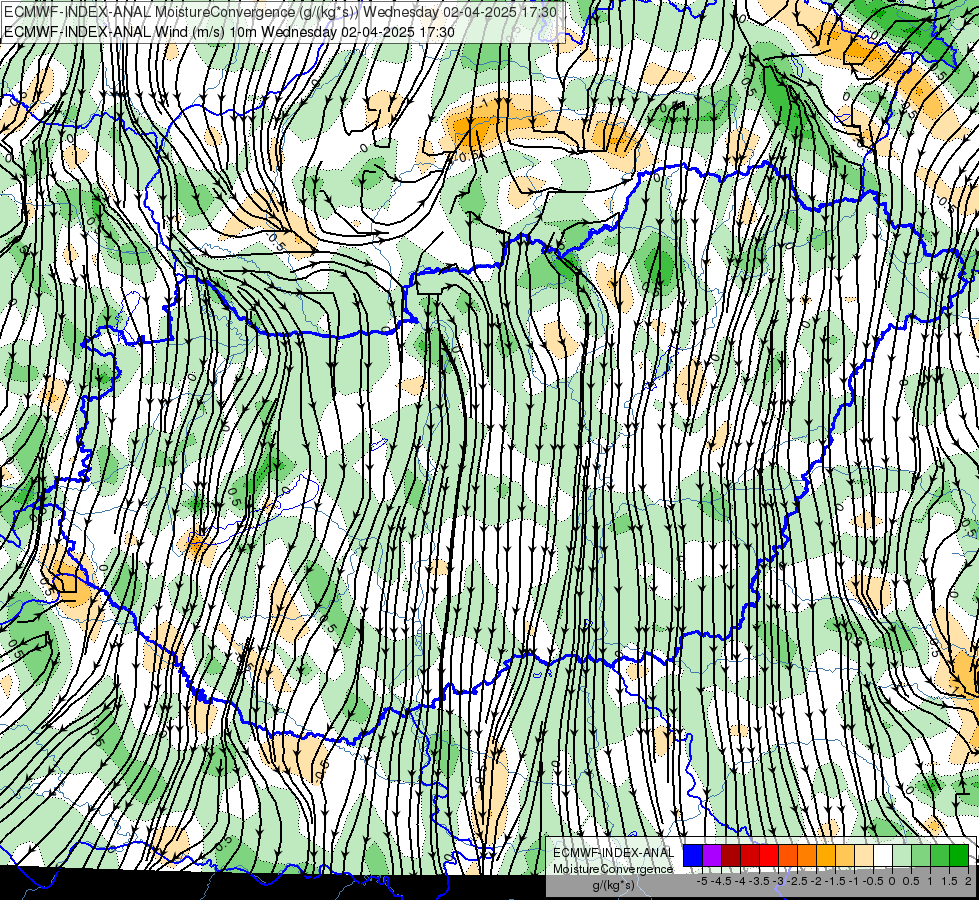Click the MoistureConvergence label in the legend

613,869
